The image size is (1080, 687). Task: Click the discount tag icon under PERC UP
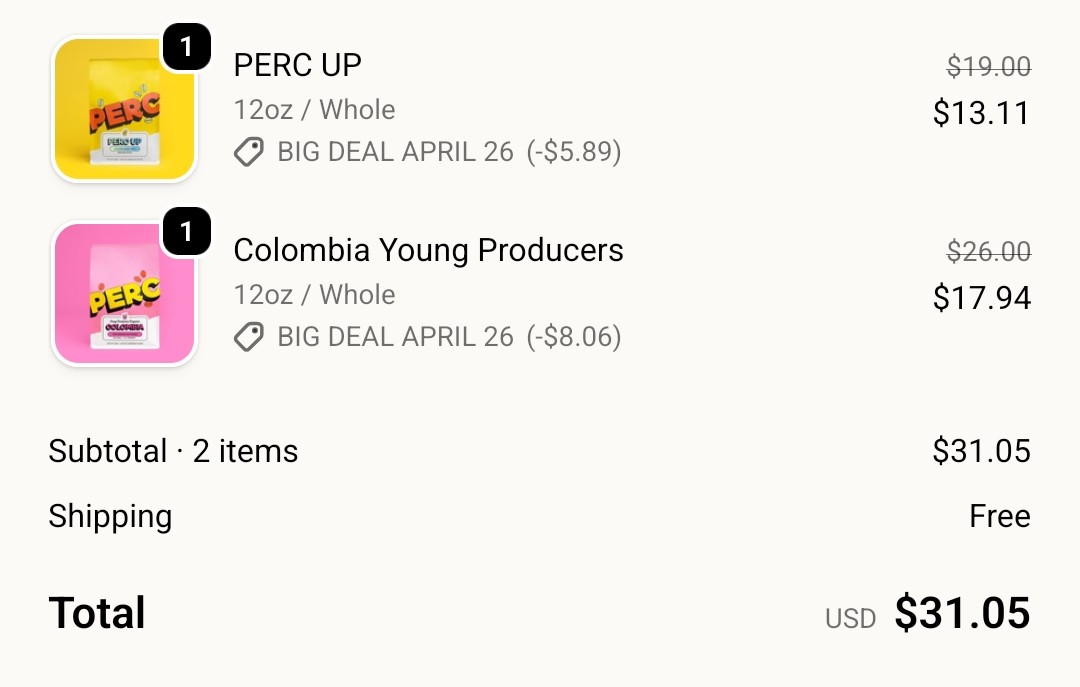tap(249, 152)
